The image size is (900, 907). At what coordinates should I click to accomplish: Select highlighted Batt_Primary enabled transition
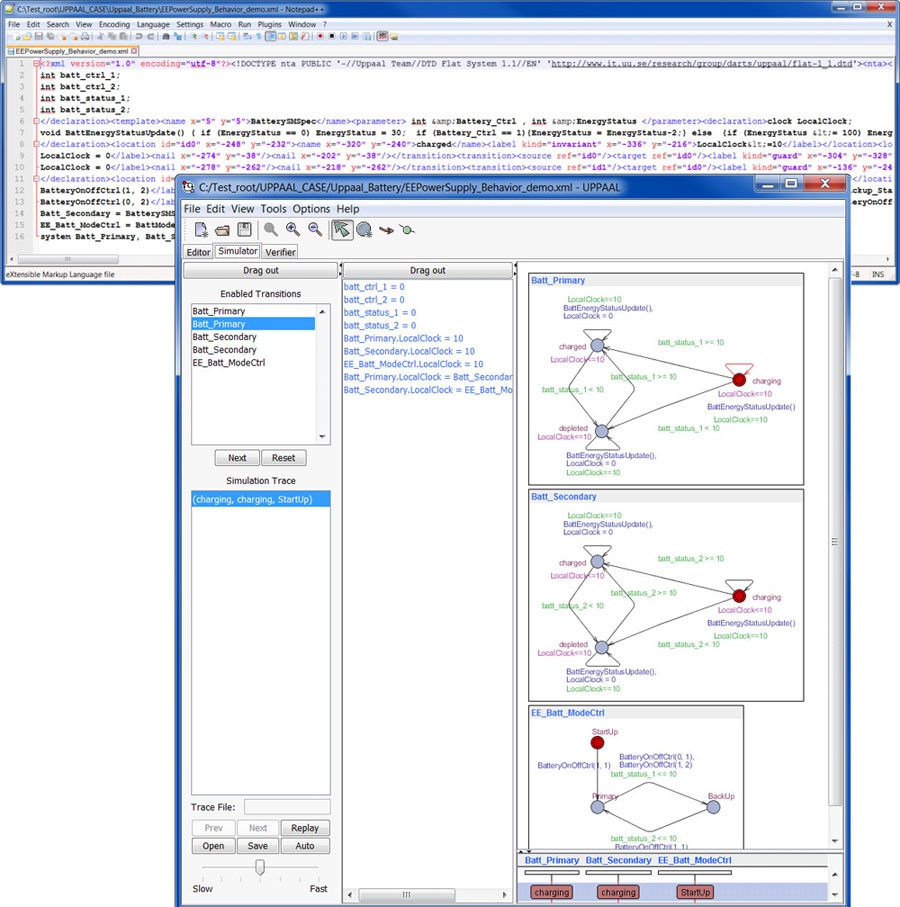[x=253, y=324]
